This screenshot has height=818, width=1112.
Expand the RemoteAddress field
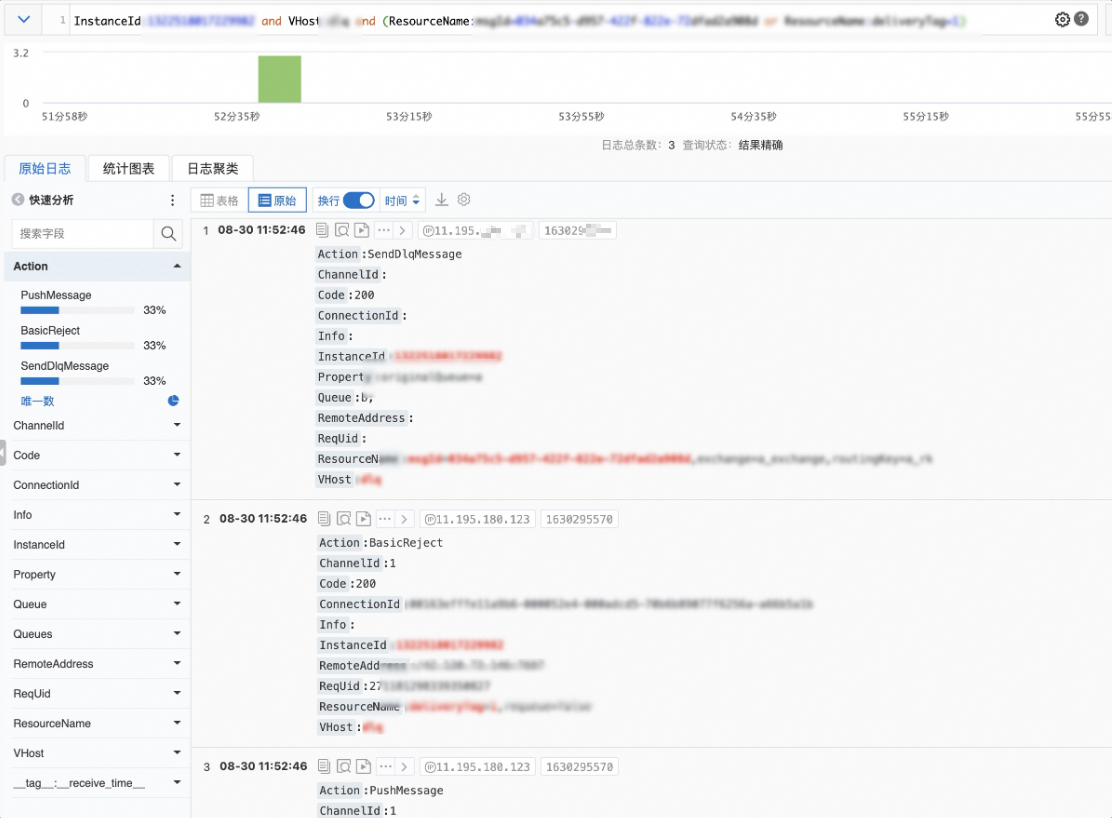[x=96, y=663]
